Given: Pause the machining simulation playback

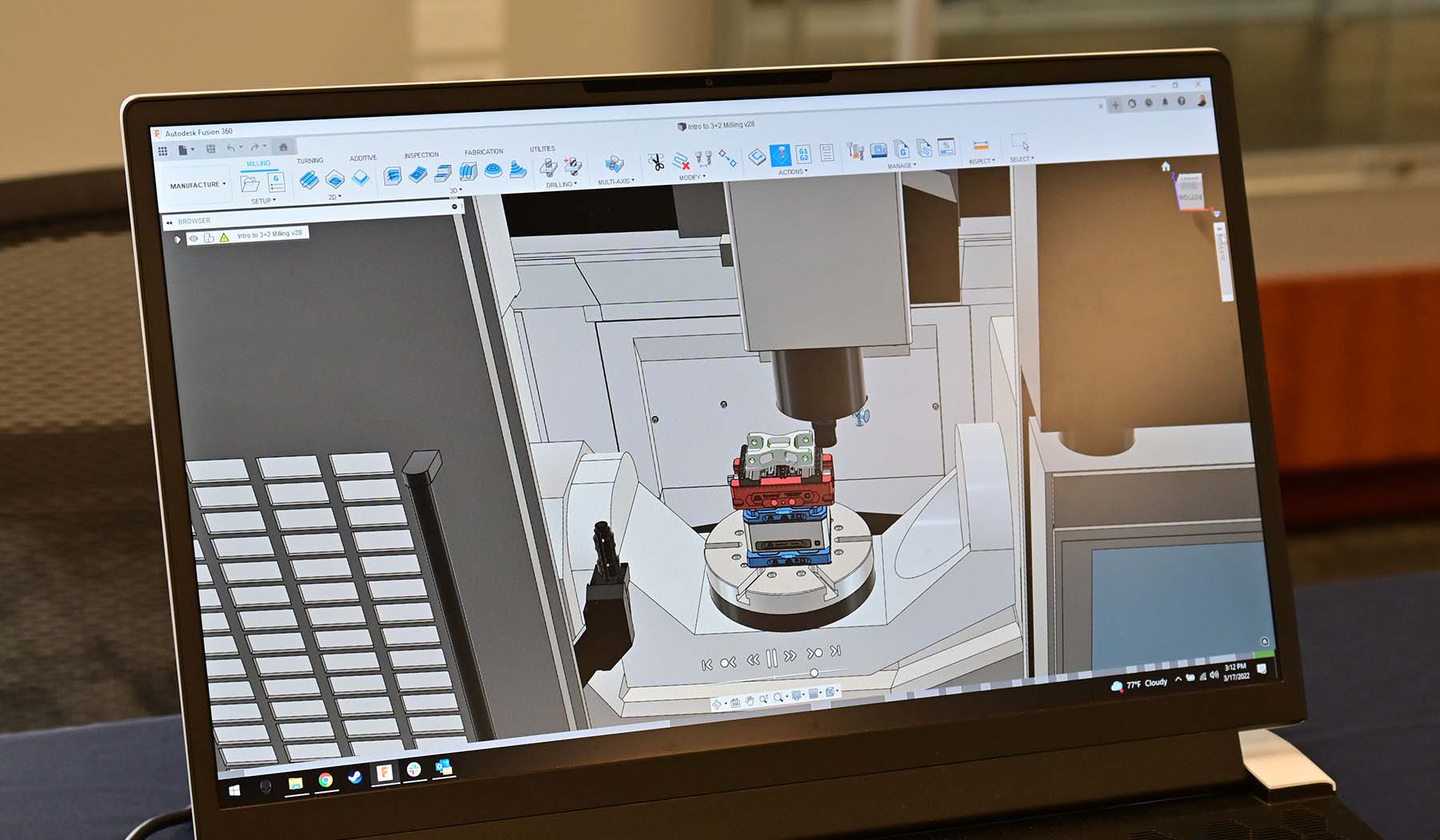Looking at the screenshot, I should [x=772, y=658].
